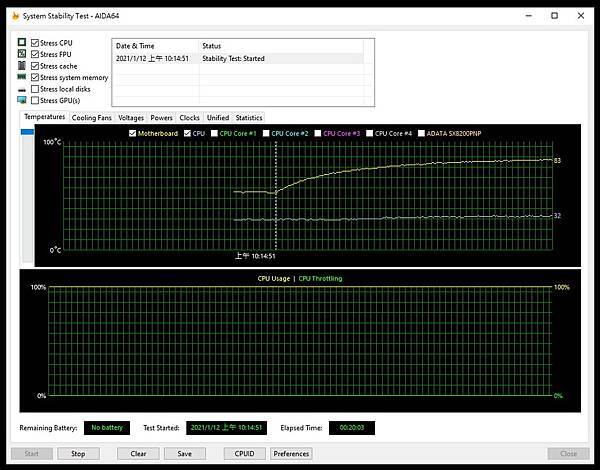
Task: Click the FPU icon beside Stress FPU
Action: 21,55
